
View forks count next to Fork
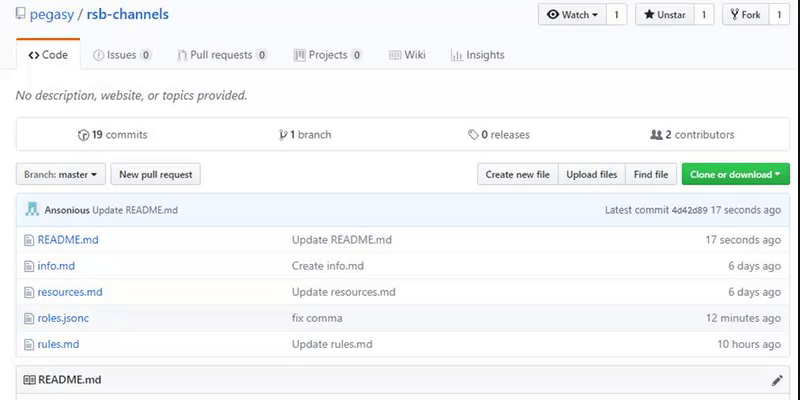[779, 15]
